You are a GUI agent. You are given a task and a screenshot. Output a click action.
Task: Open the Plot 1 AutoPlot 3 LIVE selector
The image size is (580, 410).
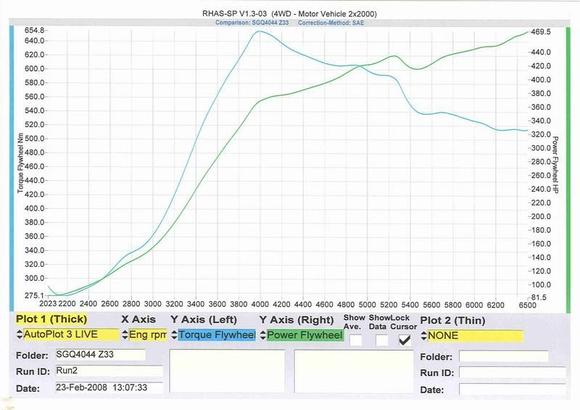tap(71, 335)
